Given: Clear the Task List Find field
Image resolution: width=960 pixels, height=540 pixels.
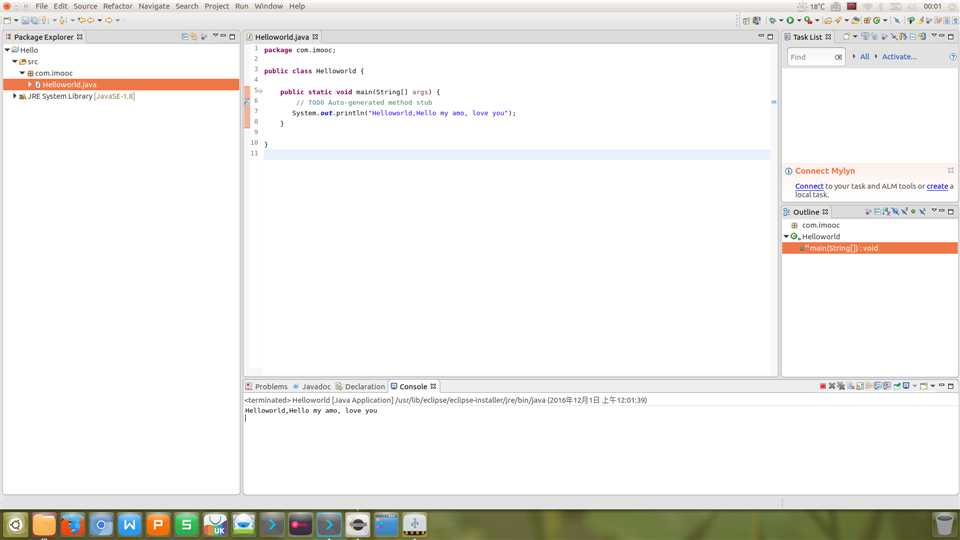Looking at the screenshot, I should (x=838, y=57).
